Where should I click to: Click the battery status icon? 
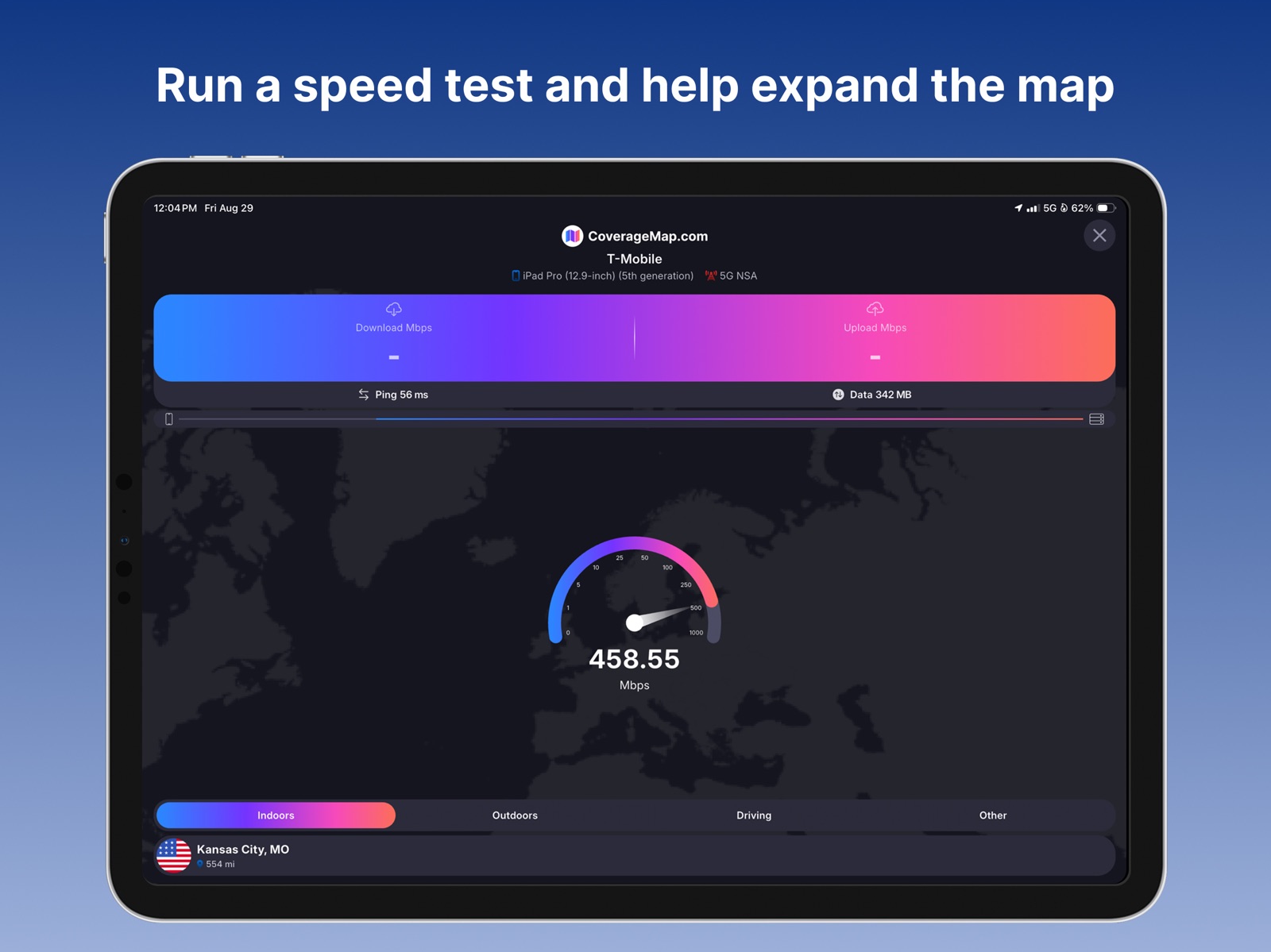pos(1107,208)
